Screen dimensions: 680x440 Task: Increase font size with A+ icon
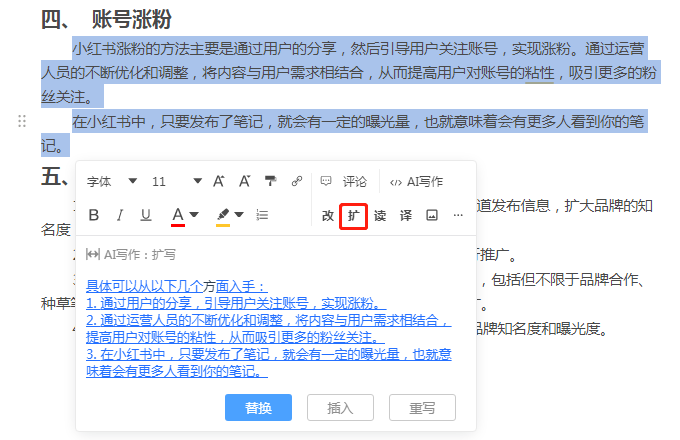(219, 181)
